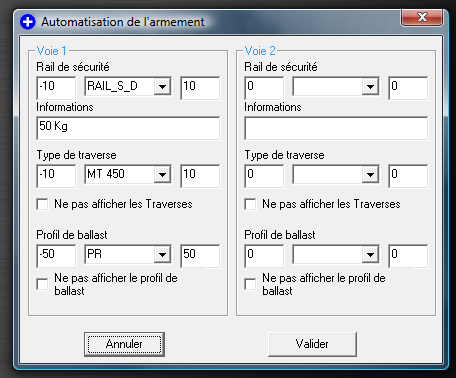Click Voie 1 ballast field showing -50
Image resolution: width=456 pixels, height=378 pixels.
click(56, 256)
